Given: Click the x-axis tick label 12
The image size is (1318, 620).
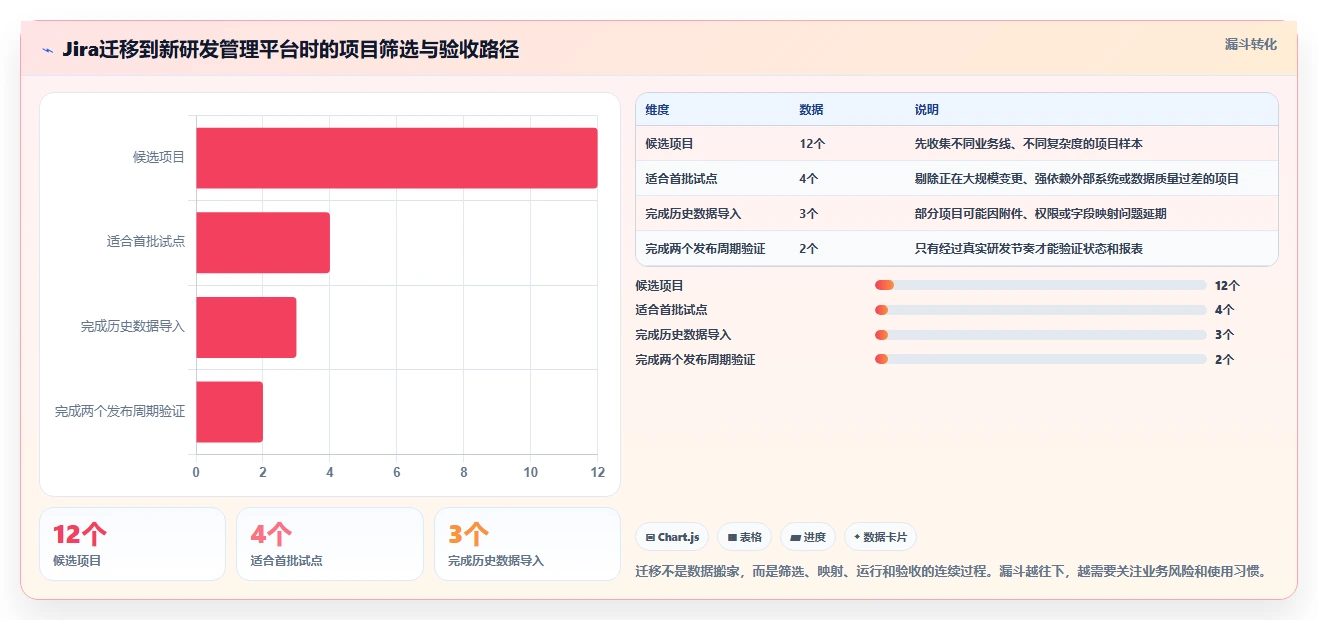Looking at the screenshot, I should tap(598, 472).
